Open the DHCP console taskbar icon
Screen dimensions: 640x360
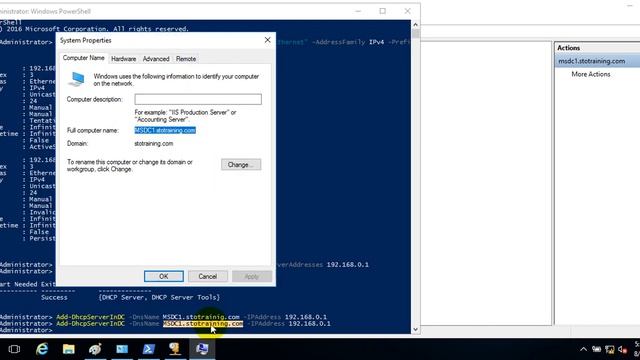(175, 349)
